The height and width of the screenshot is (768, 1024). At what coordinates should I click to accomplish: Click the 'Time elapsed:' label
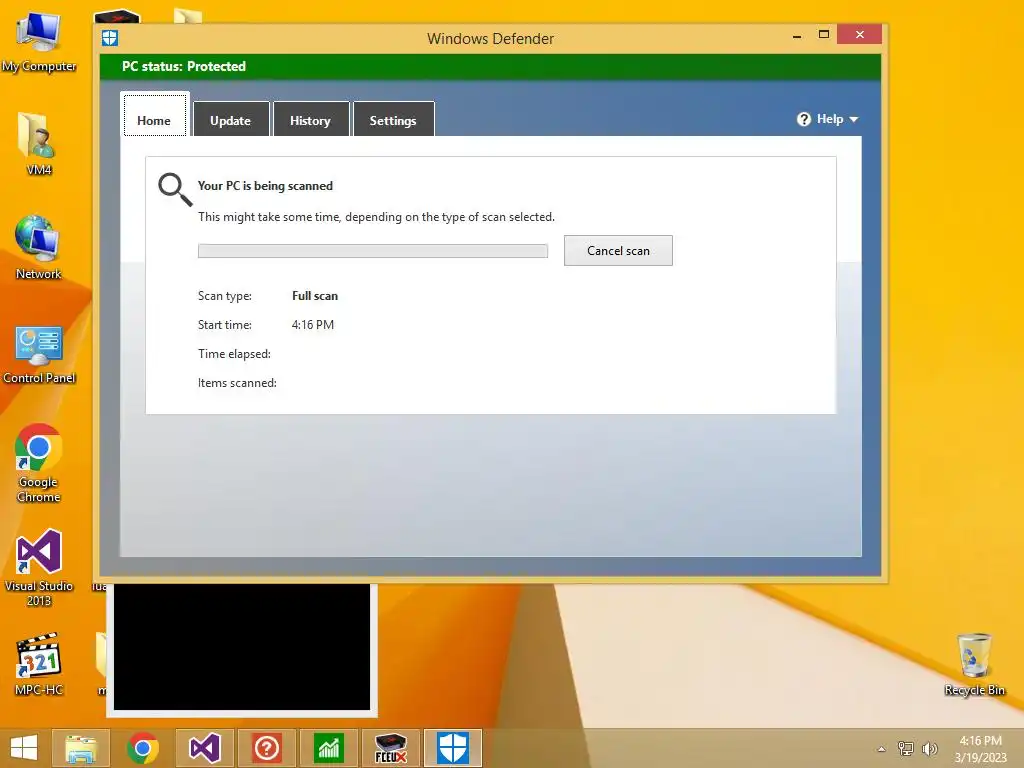tap(234, 354)
